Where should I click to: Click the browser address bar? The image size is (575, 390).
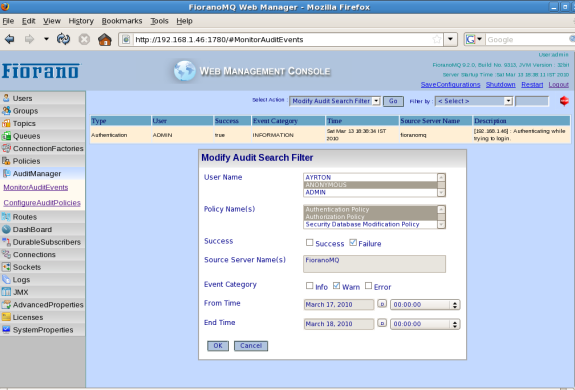point(282,40)
